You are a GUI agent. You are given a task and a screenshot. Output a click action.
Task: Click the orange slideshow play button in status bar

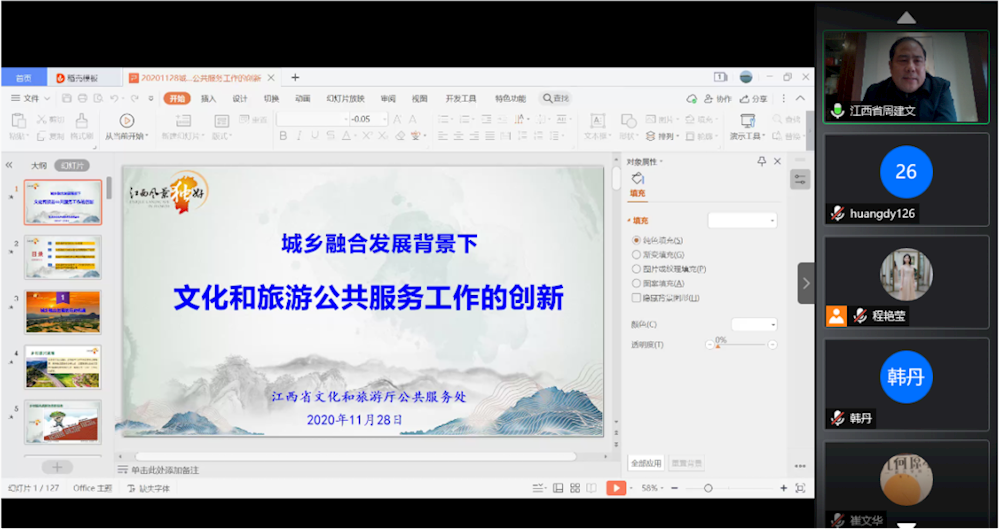tap(617, 488)
